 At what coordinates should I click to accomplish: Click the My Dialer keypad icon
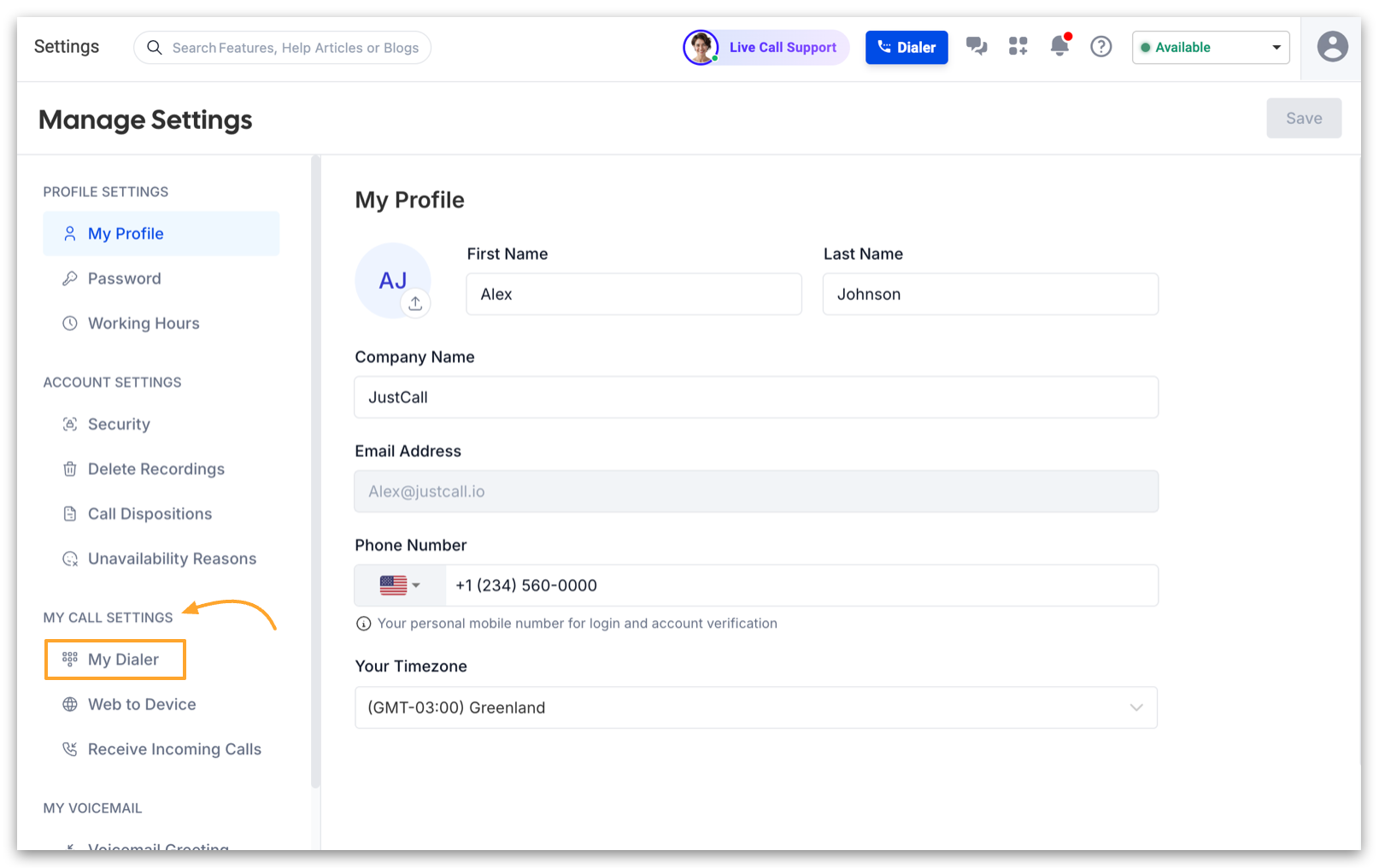70,659
